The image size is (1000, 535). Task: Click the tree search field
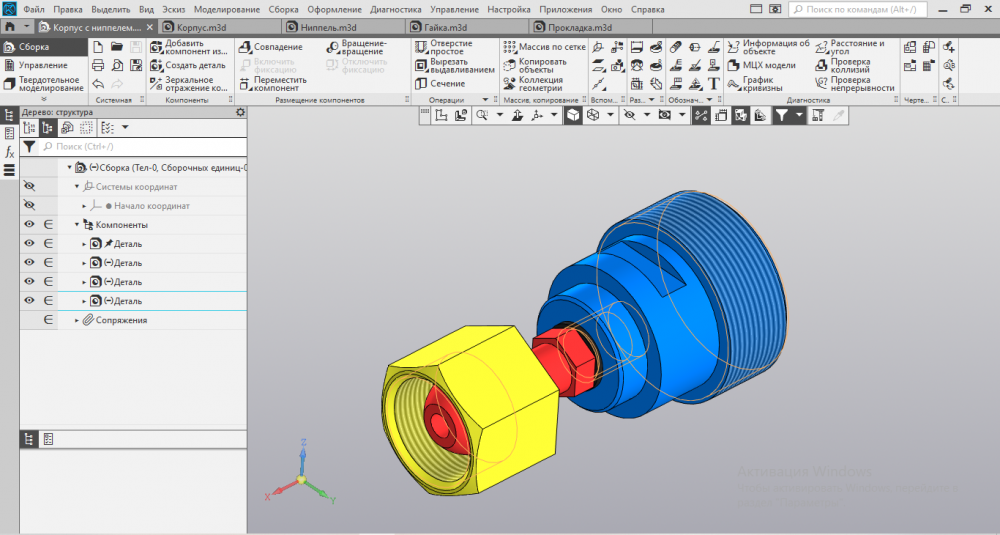[140, 147]
